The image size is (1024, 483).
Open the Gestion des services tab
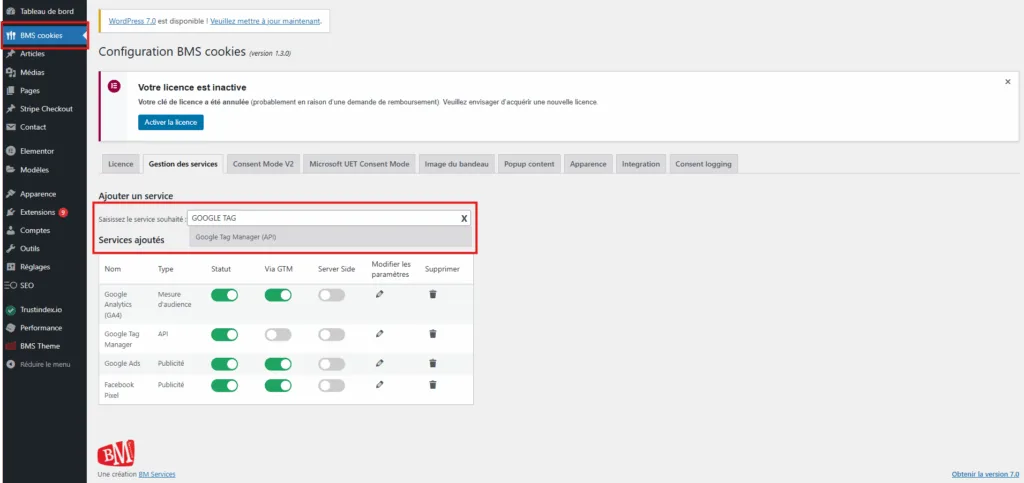click(183, 164)
